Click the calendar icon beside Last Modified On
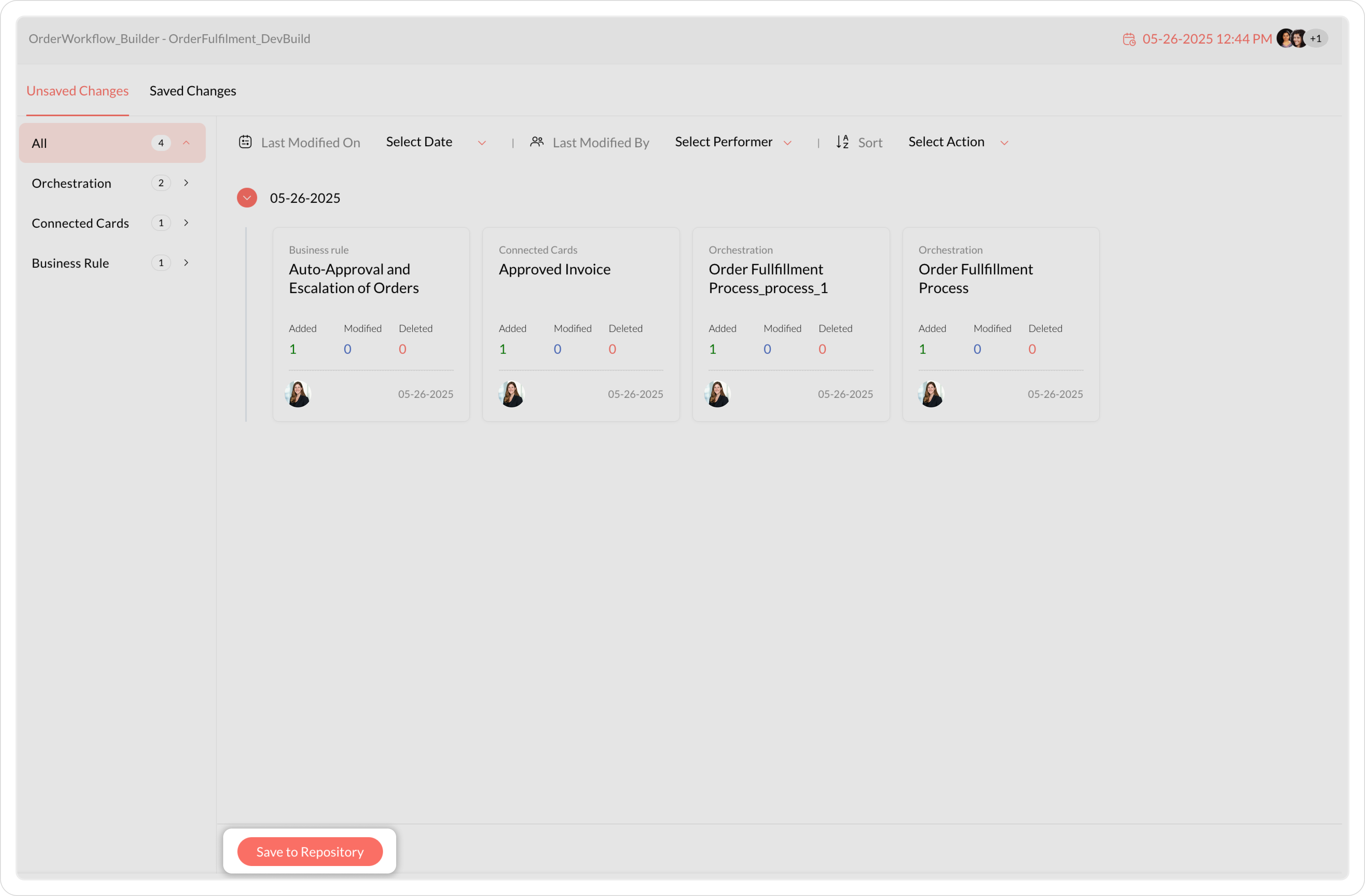 click(x=245, y=142)
